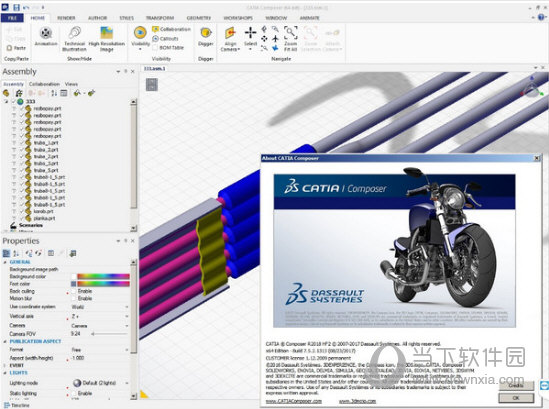Open the Timeline panel at the bottom
This screenshot has width=549, height=409.
(16, 405)
